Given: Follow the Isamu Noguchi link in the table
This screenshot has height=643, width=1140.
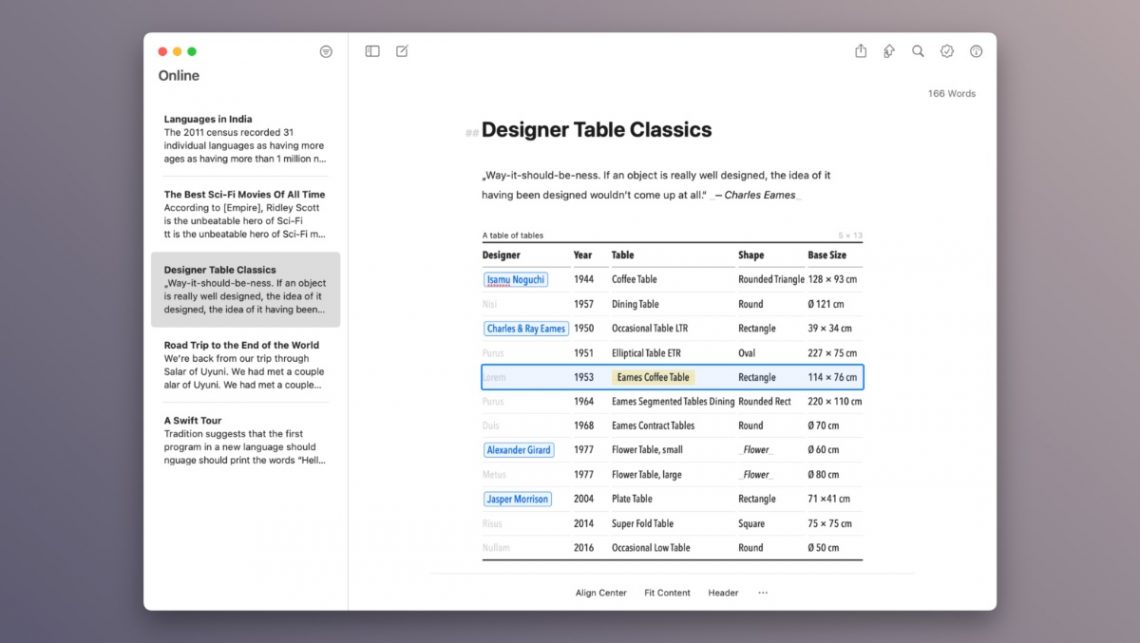Looking at the screenshot, I should [x=517, y=279].
